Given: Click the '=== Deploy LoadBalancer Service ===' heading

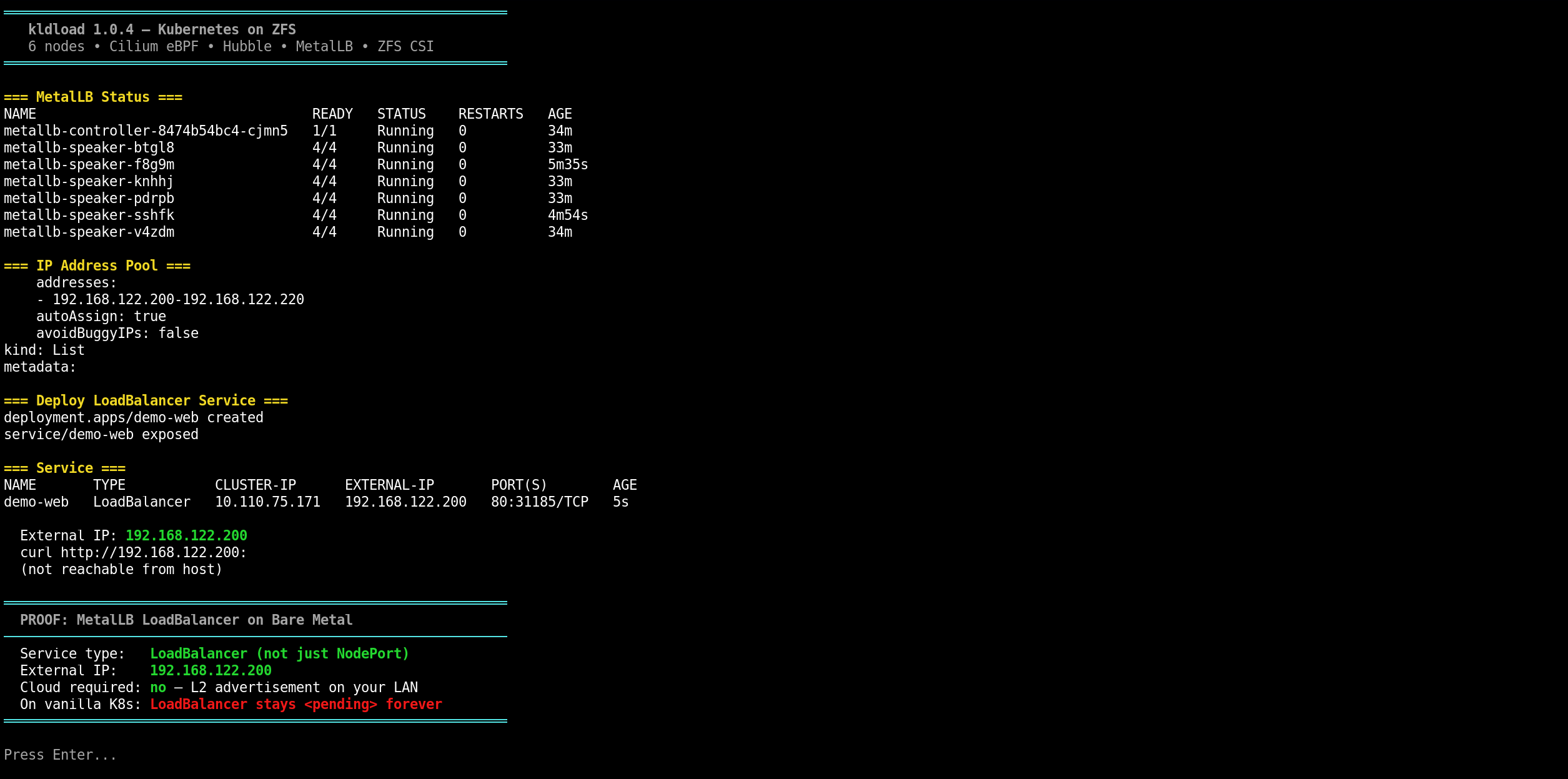Looking at the screenshot, I should (x=146, y=400).
